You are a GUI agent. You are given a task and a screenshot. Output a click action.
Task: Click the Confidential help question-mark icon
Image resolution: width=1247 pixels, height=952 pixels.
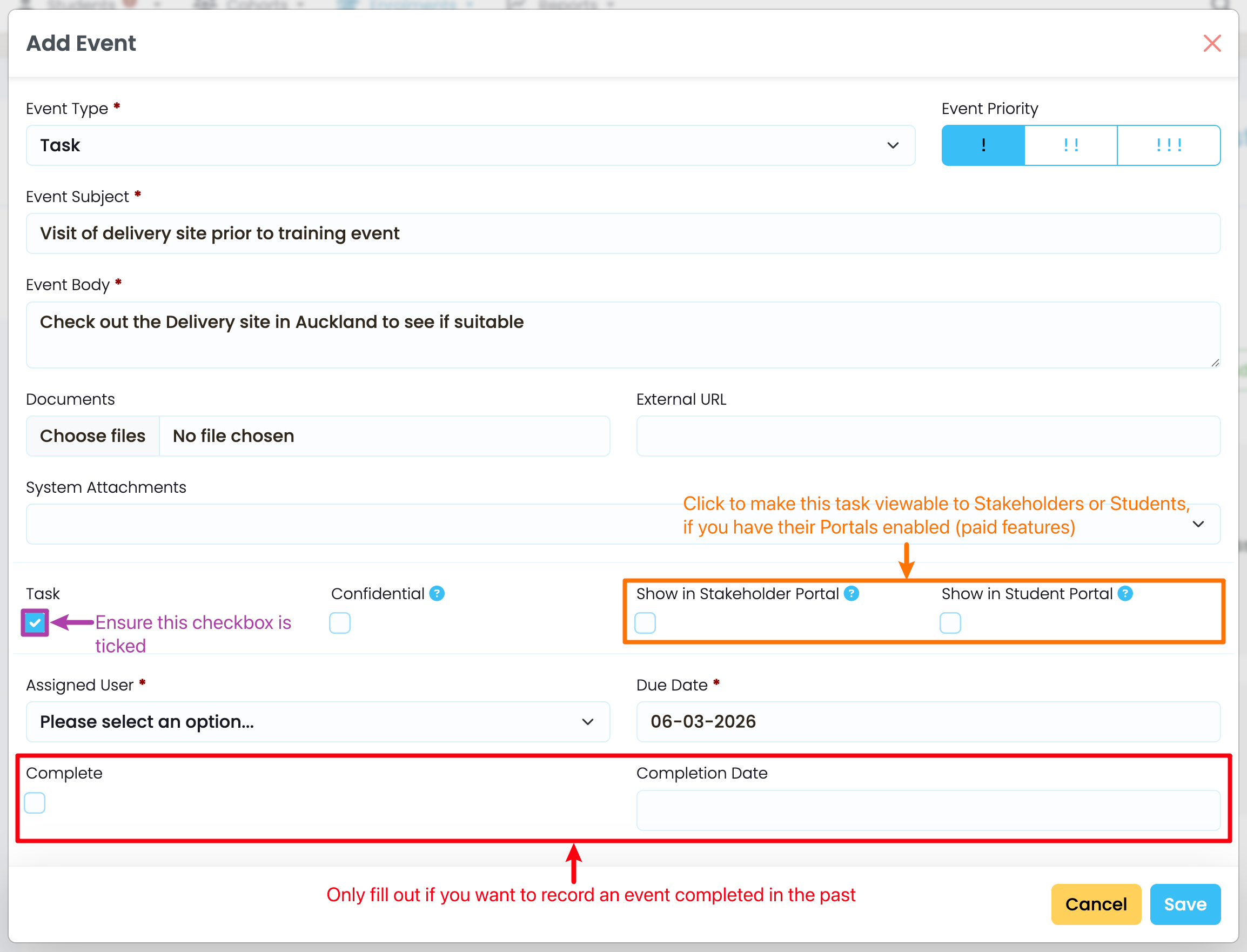(437, 593)
